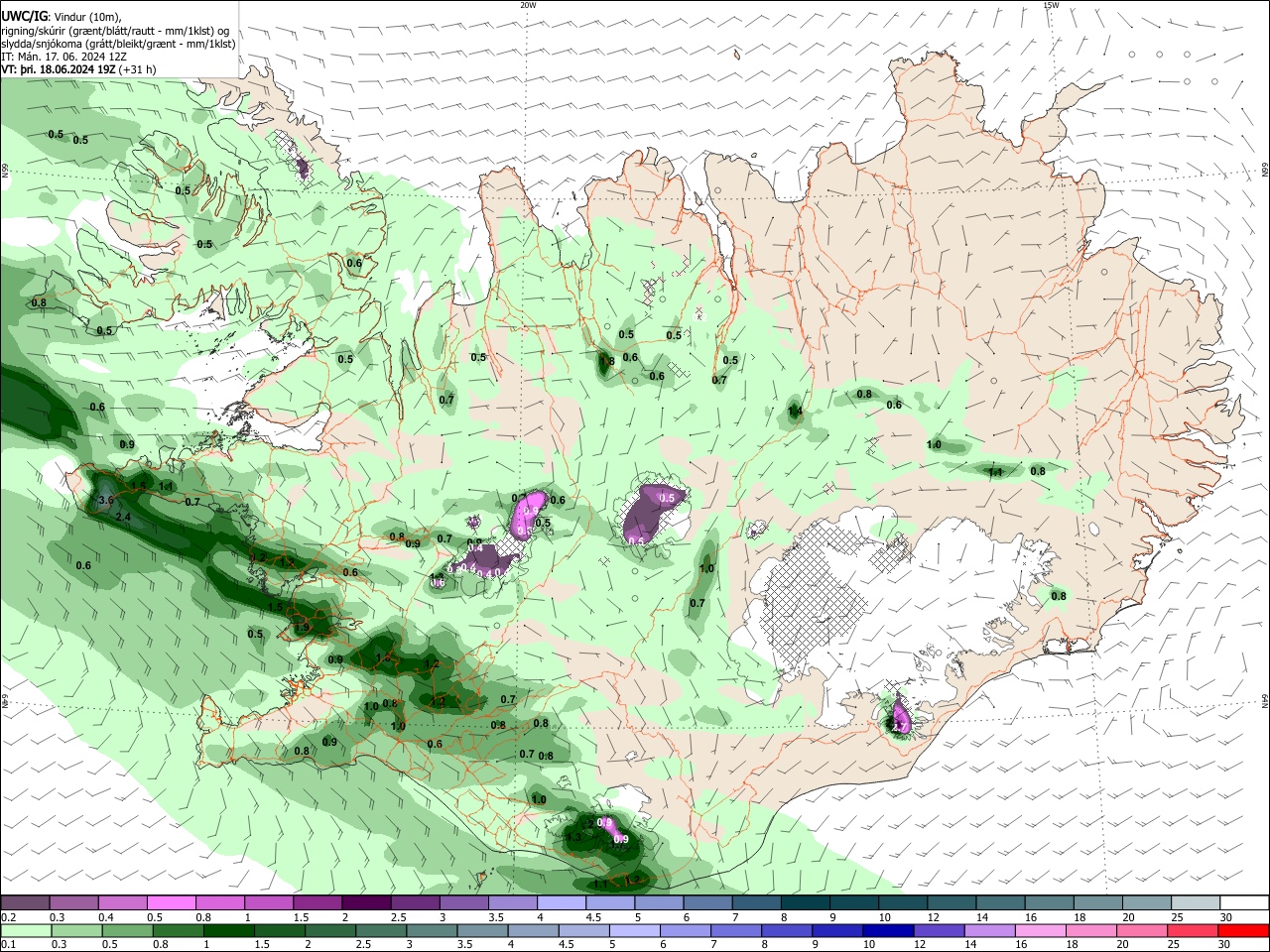Pick the 0.4 orchid snow scale swatch
This screenshot has height=952, width=1270.
point(122,903)
